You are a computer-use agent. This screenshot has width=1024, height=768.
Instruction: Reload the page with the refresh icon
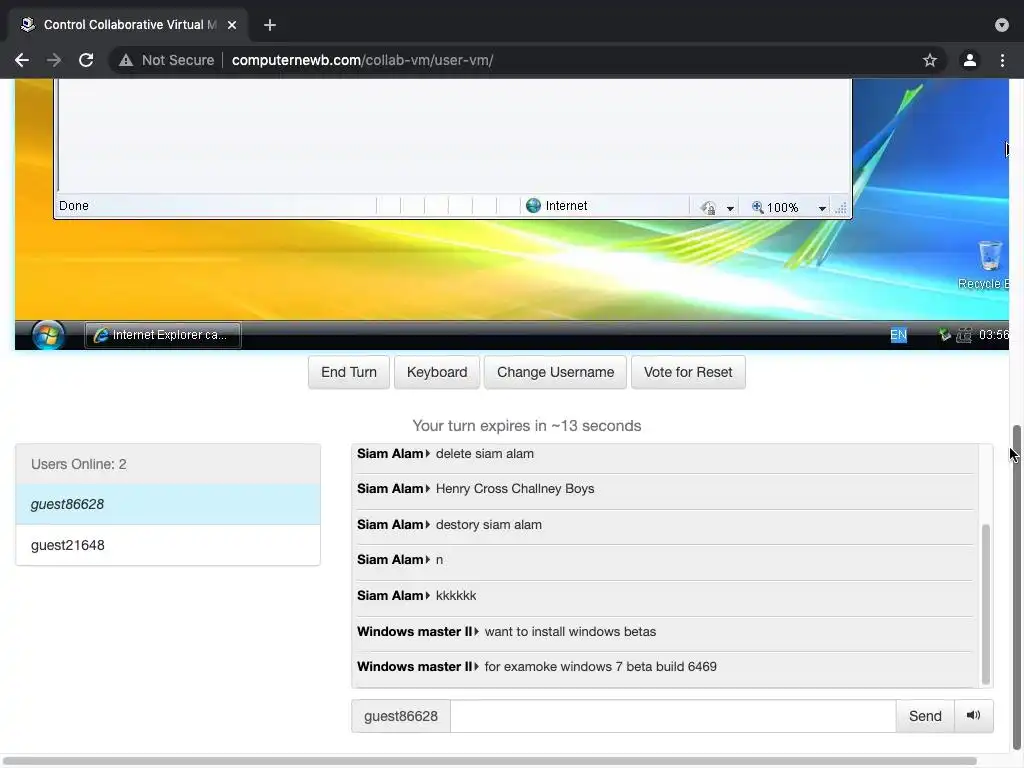pyautogui.click(x=86, y=60)
